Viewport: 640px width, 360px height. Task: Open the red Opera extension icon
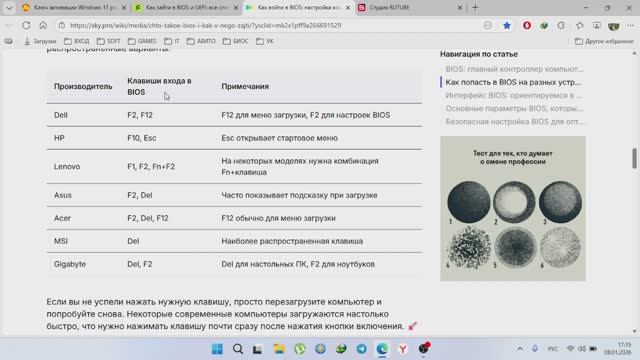point(527,25)
